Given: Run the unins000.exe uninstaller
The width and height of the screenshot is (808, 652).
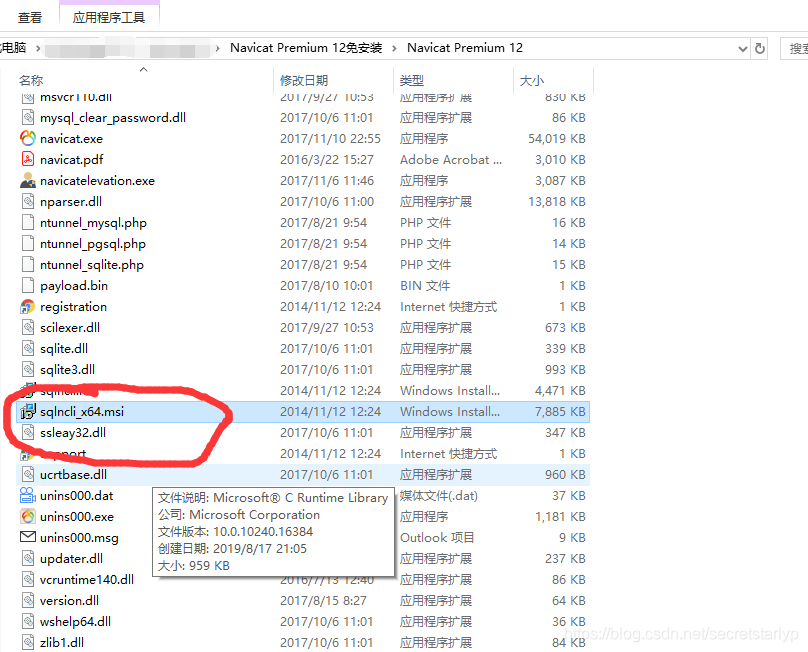Looking at the screenshot, I should tap(69, 516).
